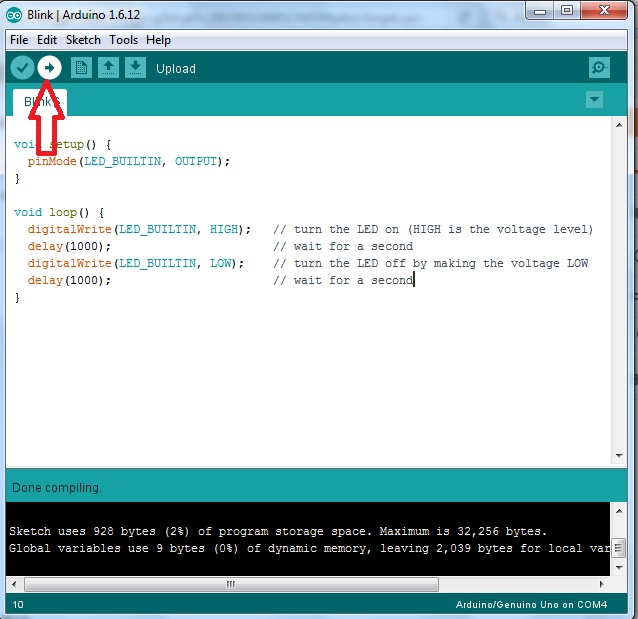Click editor scrollbar down arrow
Image resolution: width=638 pixels, height=619 pixels.
(x=619, y=456)
